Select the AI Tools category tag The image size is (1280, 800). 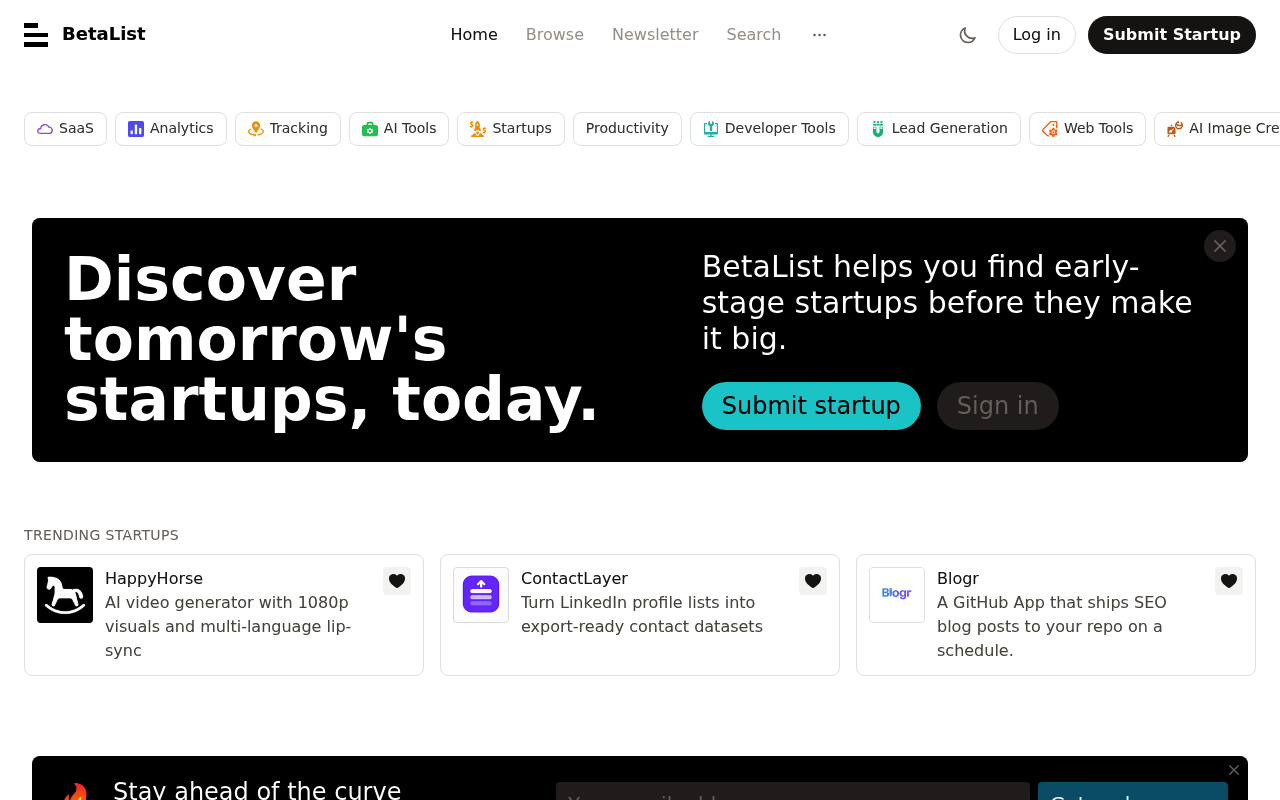(x=399, y=129)
